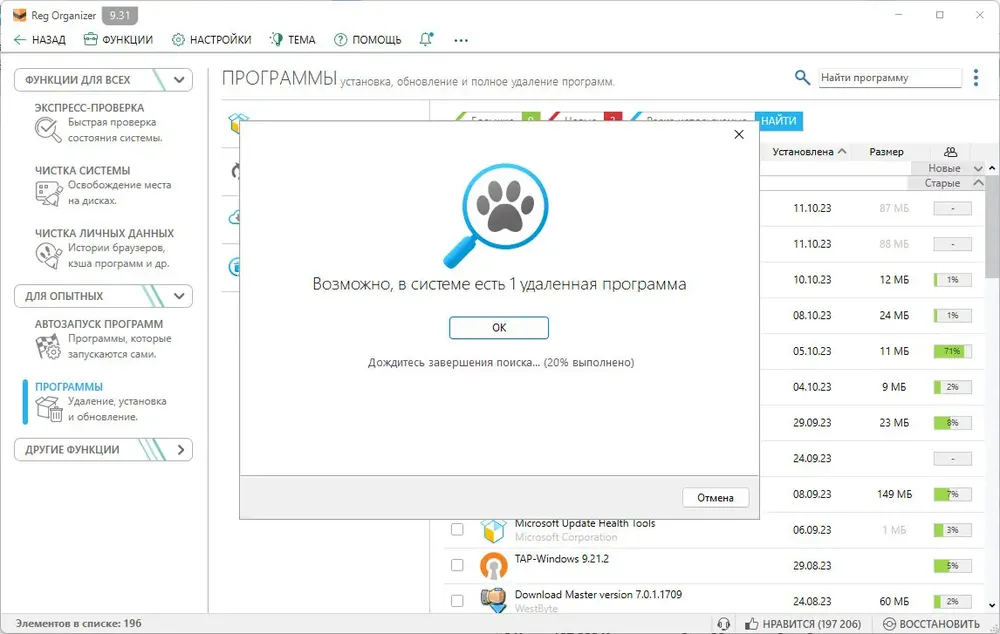
Task: Click Microsoft Update Health Tools icon
Action: [493, 530]
